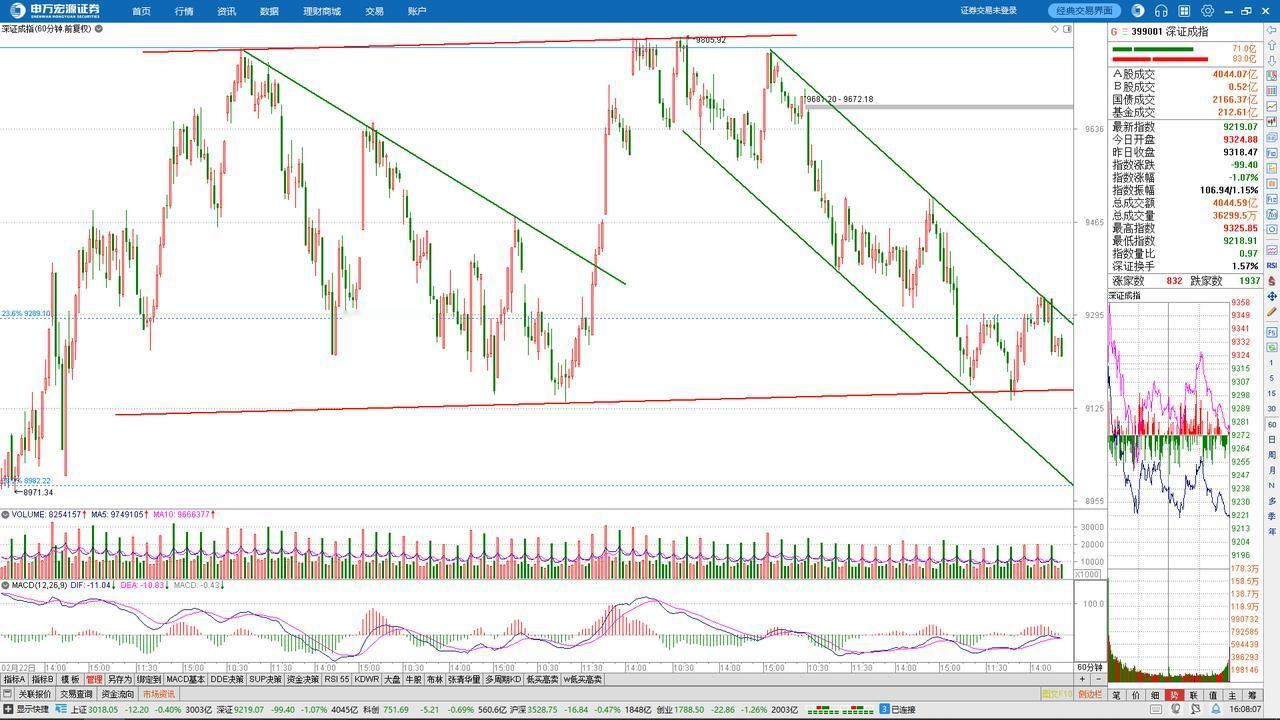1280x720 pixels.
Task: Open the 理财商城 menu
Action: pyautogui.click(x=322, y=11)
